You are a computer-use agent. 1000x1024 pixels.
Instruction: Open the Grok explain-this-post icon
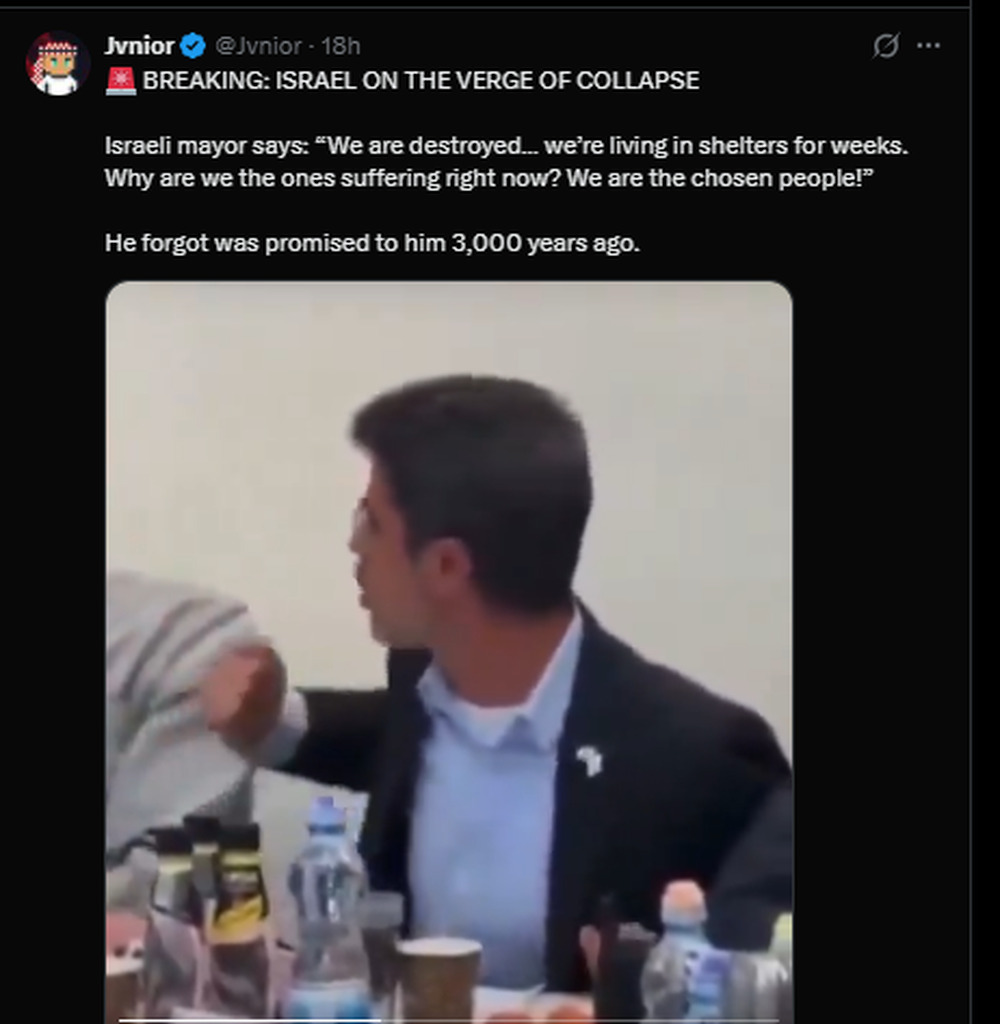click(x=885, y=46)
